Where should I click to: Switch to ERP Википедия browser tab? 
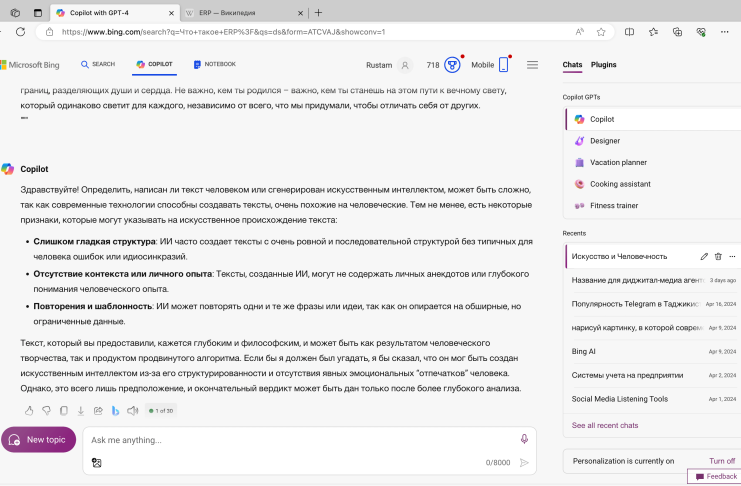click(244, 13)
